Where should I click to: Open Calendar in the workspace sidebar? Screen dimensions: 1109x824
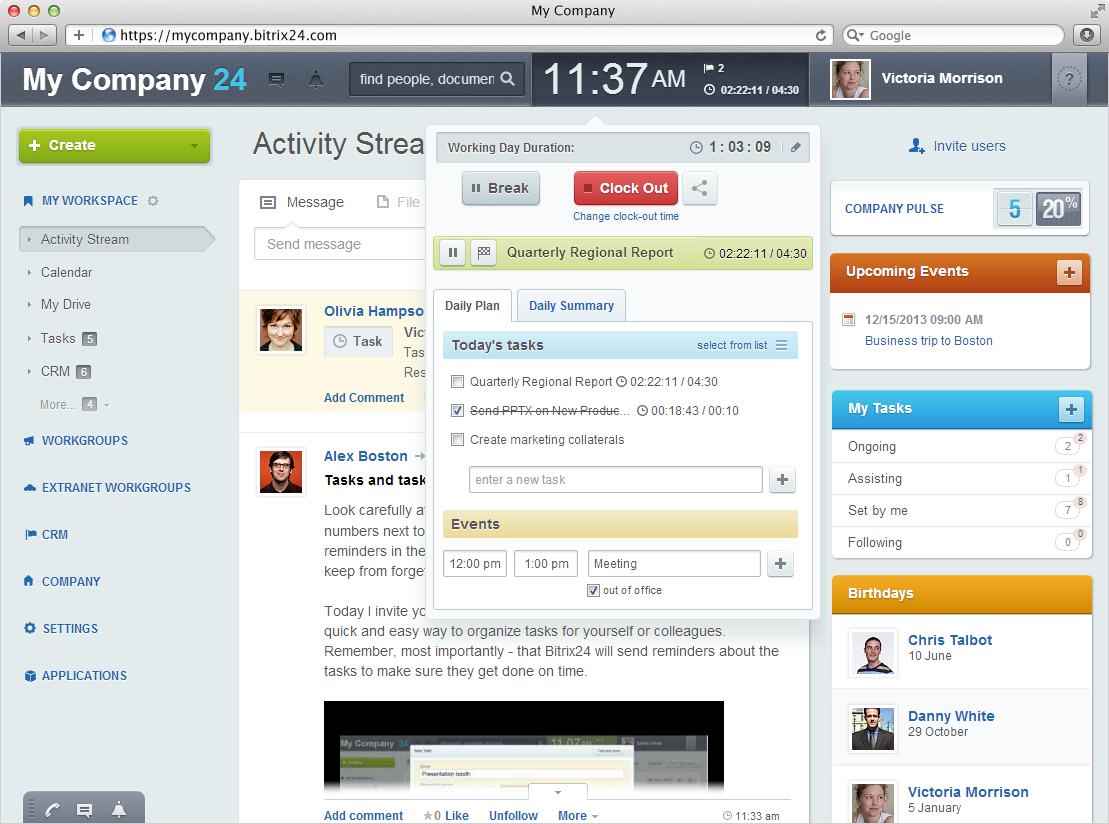(x=66, y=272)
